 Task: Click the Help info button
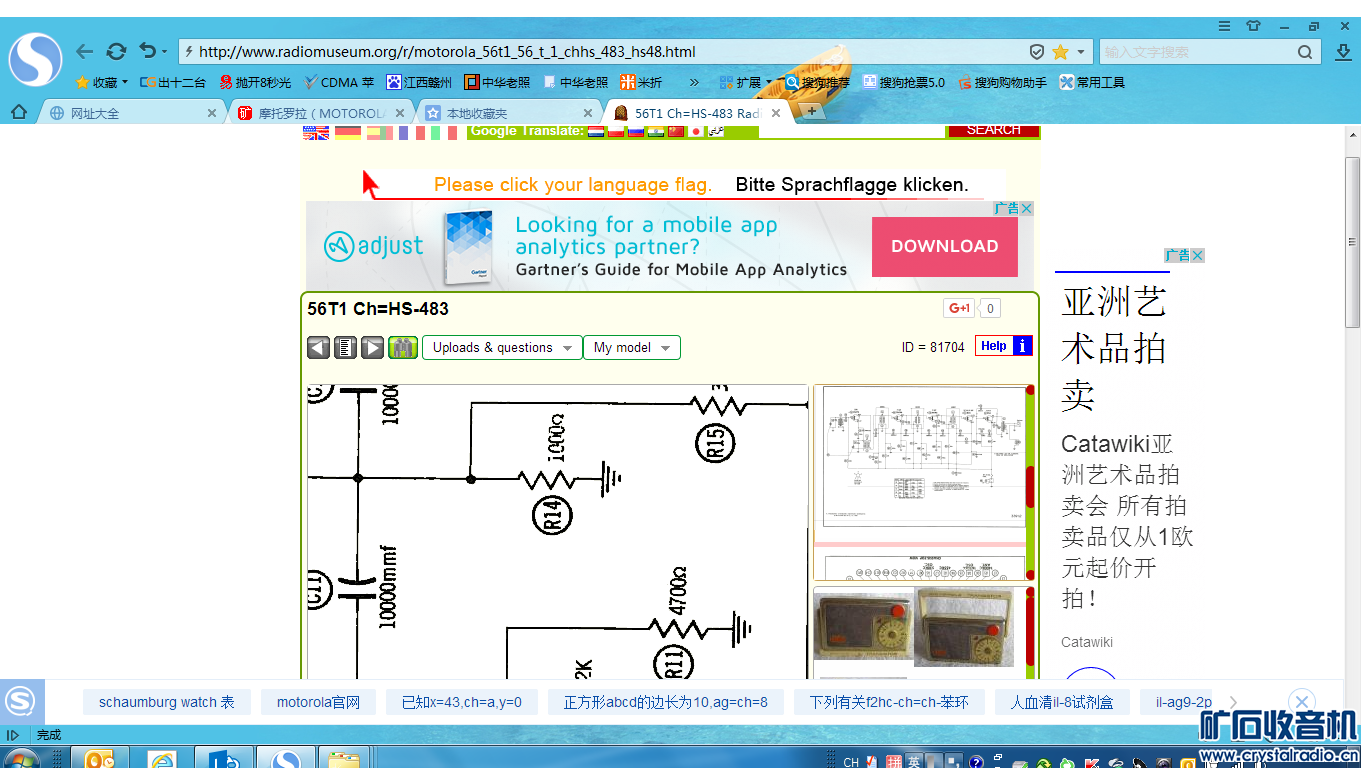pyautogui.click(x=1004, y=346)
